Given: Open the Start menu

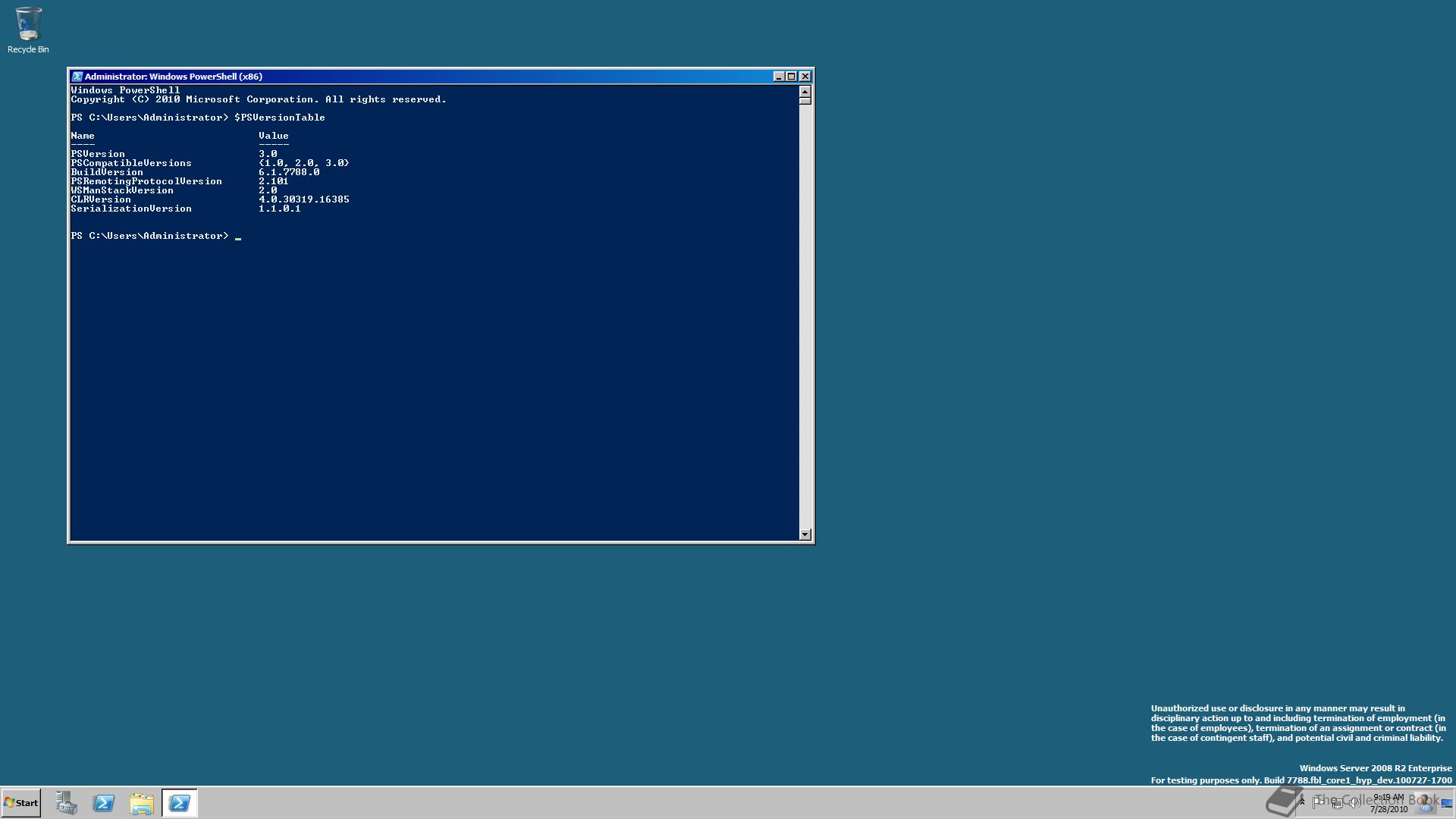Looking at the screenshot, I should pos(21,803).
